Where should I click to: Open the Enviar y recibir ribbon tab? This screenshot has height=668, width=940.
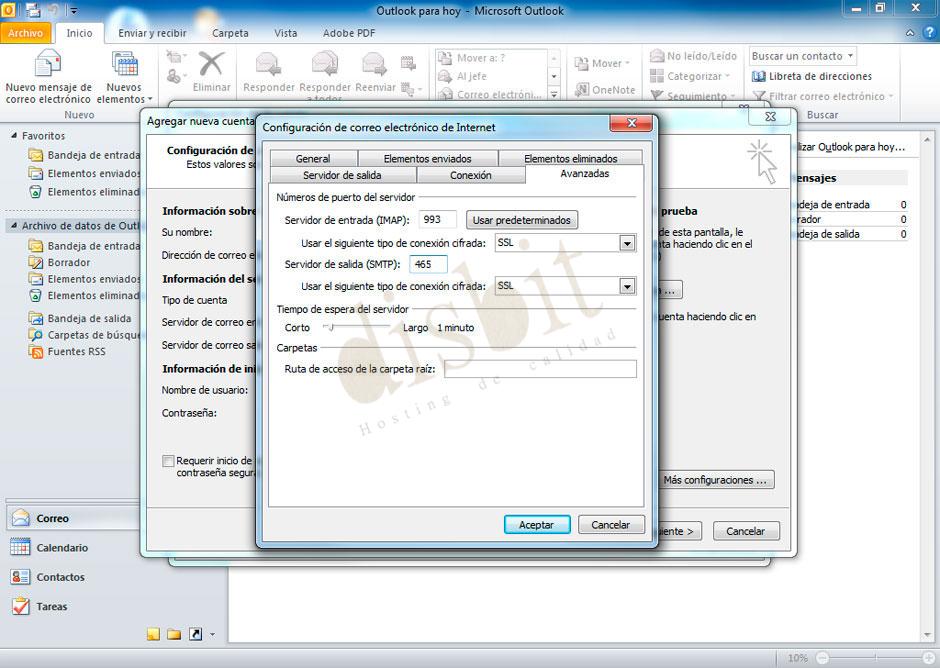pyautogui.click(x=151, y=33)
